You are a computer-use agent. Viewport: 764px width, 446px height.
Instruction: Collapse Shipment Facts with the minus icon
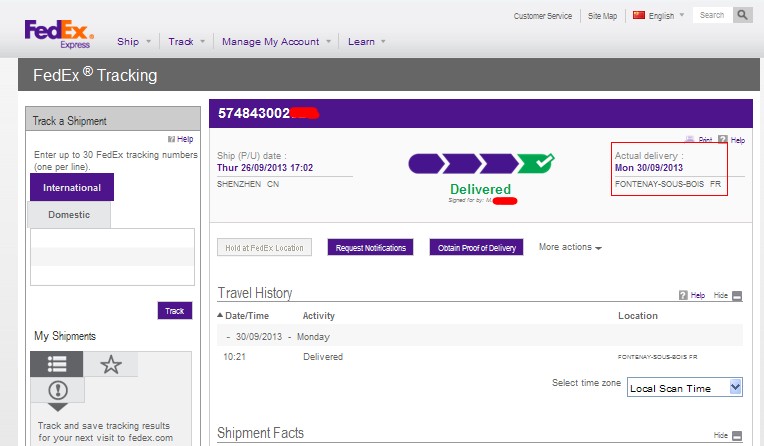pyautogui.click(x=737, y=436)
